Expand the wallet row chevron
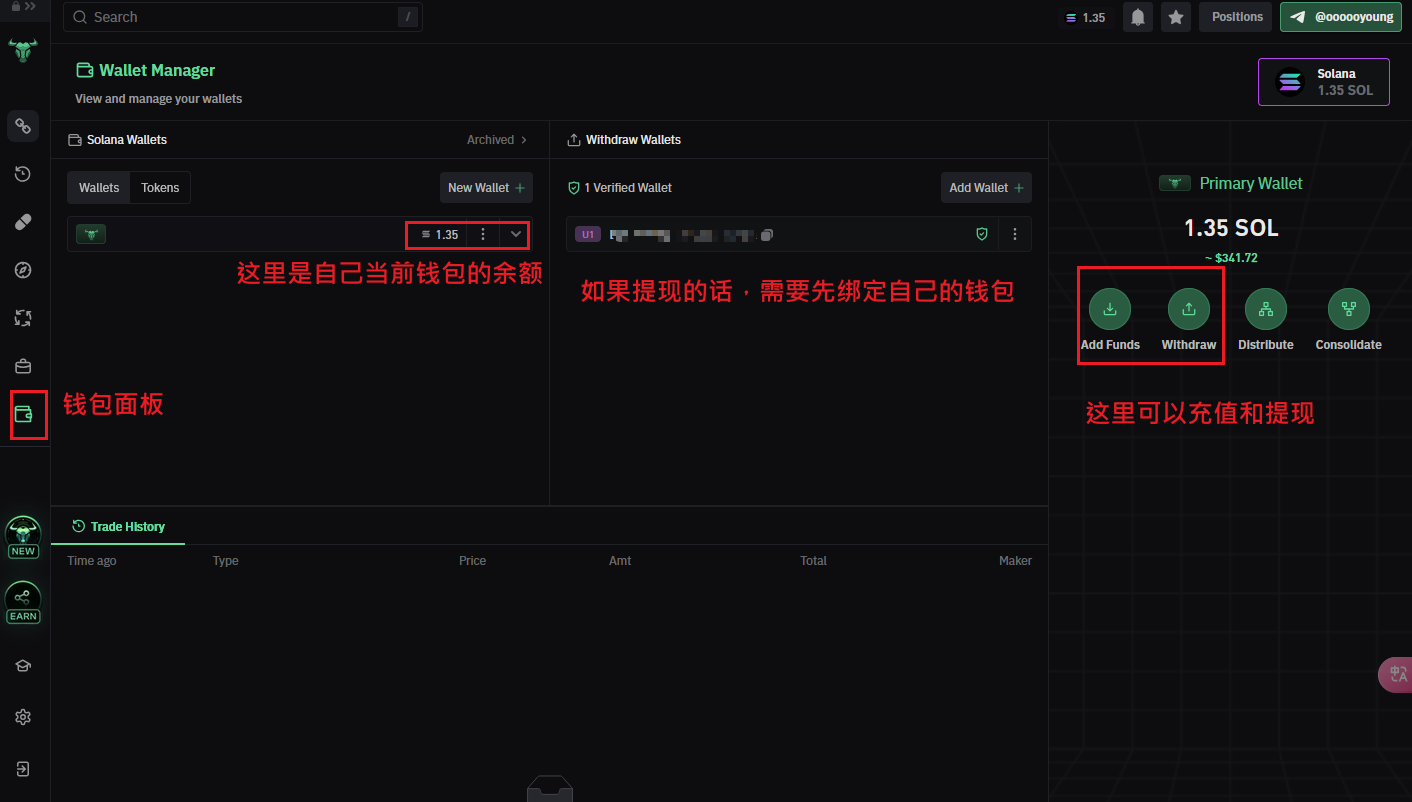Viewport: 1412px width, 802px height. click(515, 234)
